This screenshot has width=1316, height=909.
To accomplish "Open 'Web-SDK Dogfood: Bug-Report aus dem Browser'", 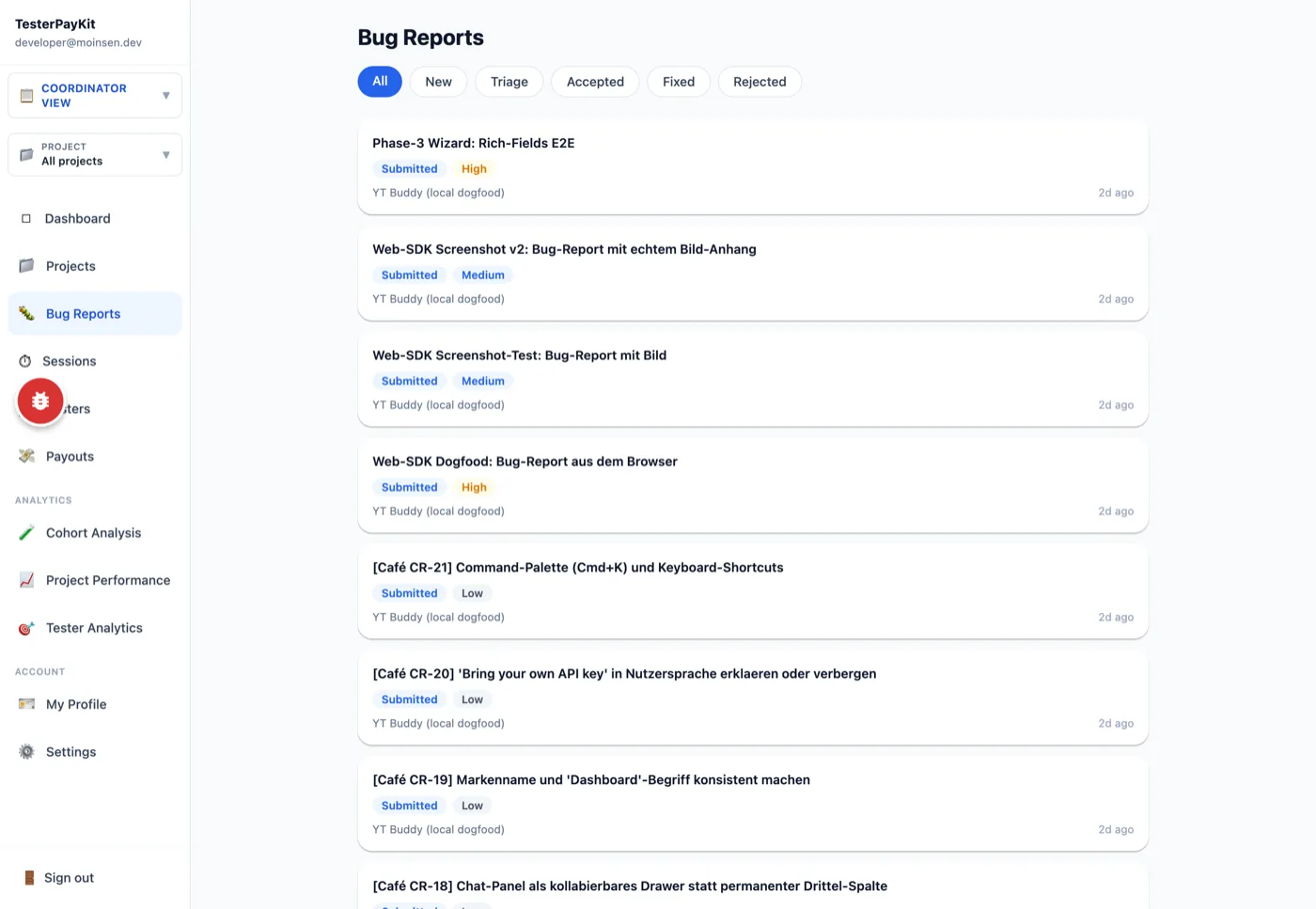I will 753,486.
